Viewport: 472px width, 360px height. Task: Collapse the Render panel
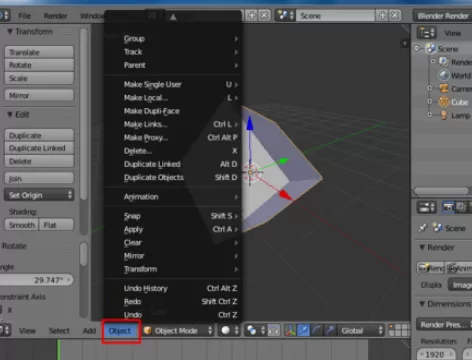point(422,247)
